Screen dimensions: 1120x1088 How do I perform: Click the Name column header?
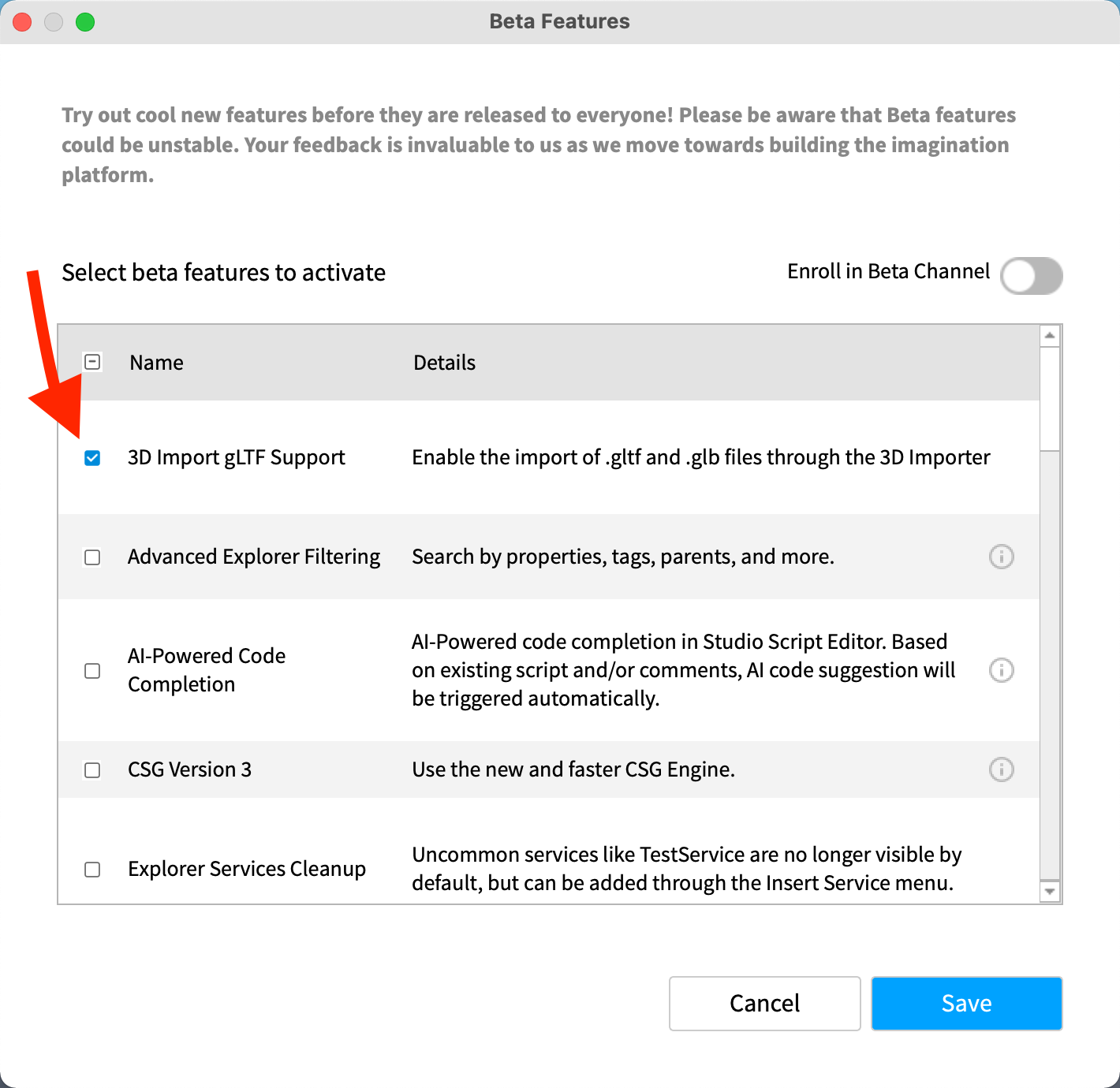tap(156, 363)
